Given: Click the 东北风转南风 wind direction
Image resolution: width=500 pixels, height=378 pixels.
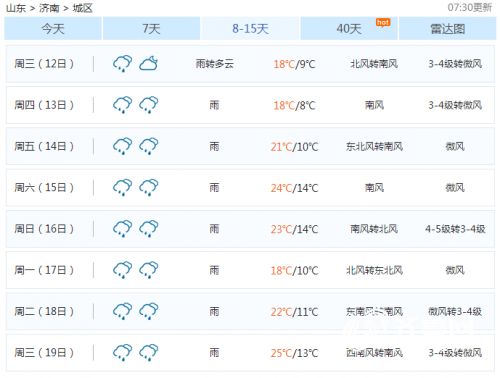Looking at the screenshot, I should 374,146.
